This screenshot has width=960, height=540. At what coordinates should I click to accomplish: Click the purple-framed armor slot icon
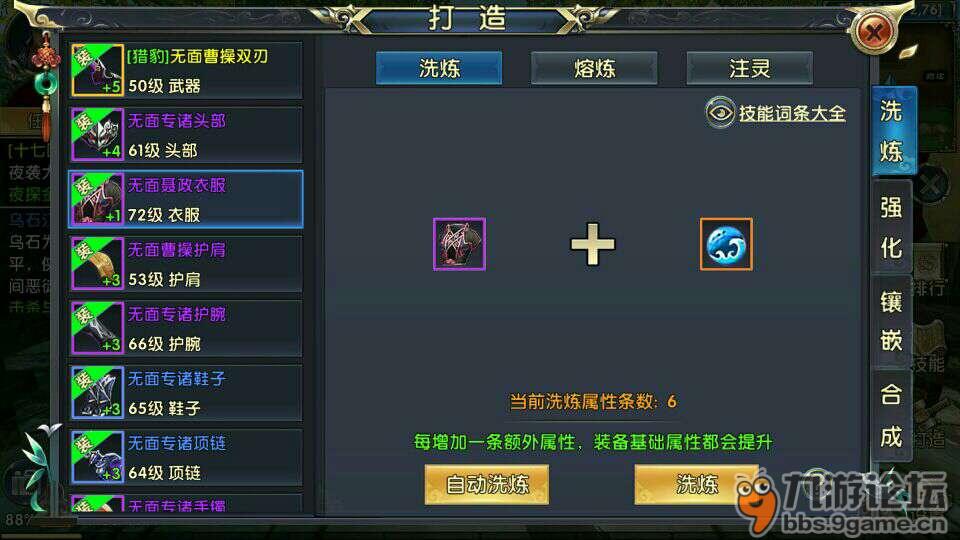[x=459, y=244]
